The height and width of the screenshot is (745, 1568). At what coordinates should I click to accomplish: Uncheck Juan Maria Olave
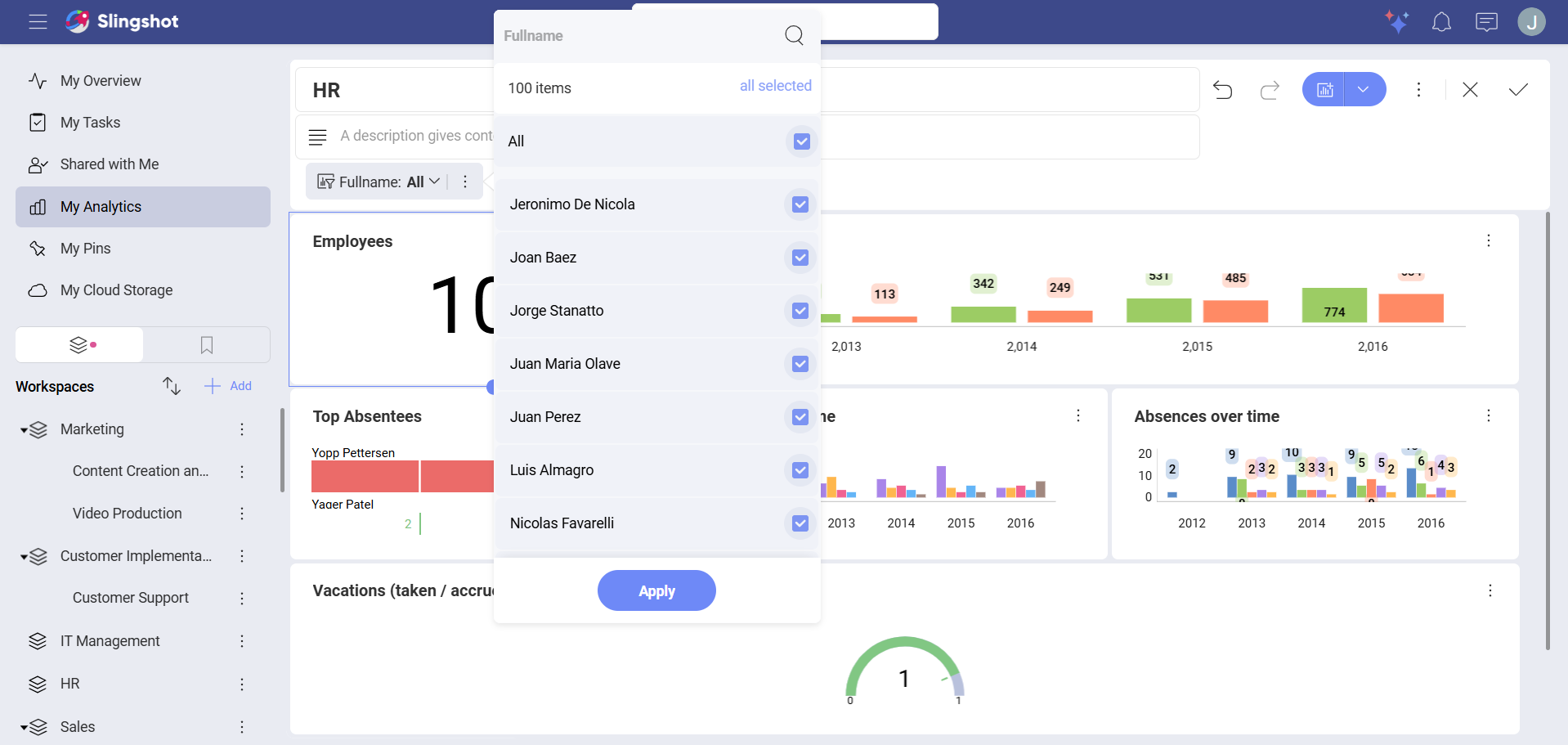point(800,364)
